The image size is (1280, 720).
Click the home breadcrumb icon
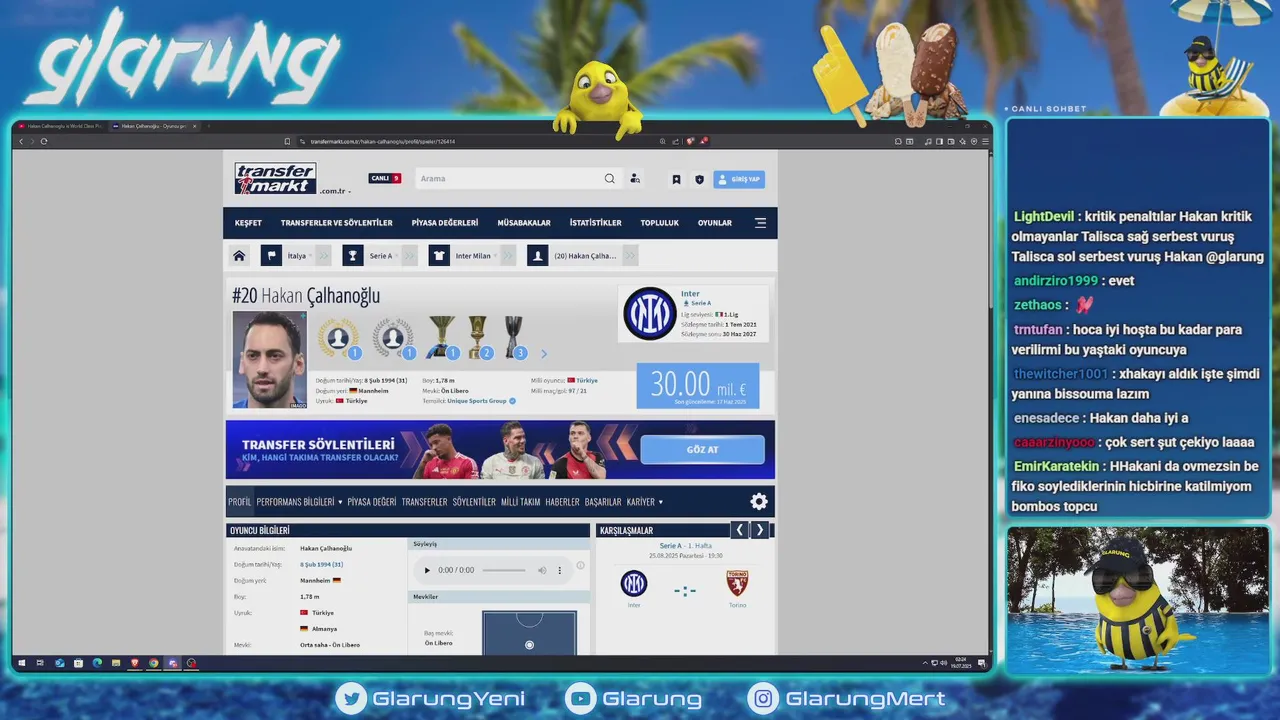point(239,256)
